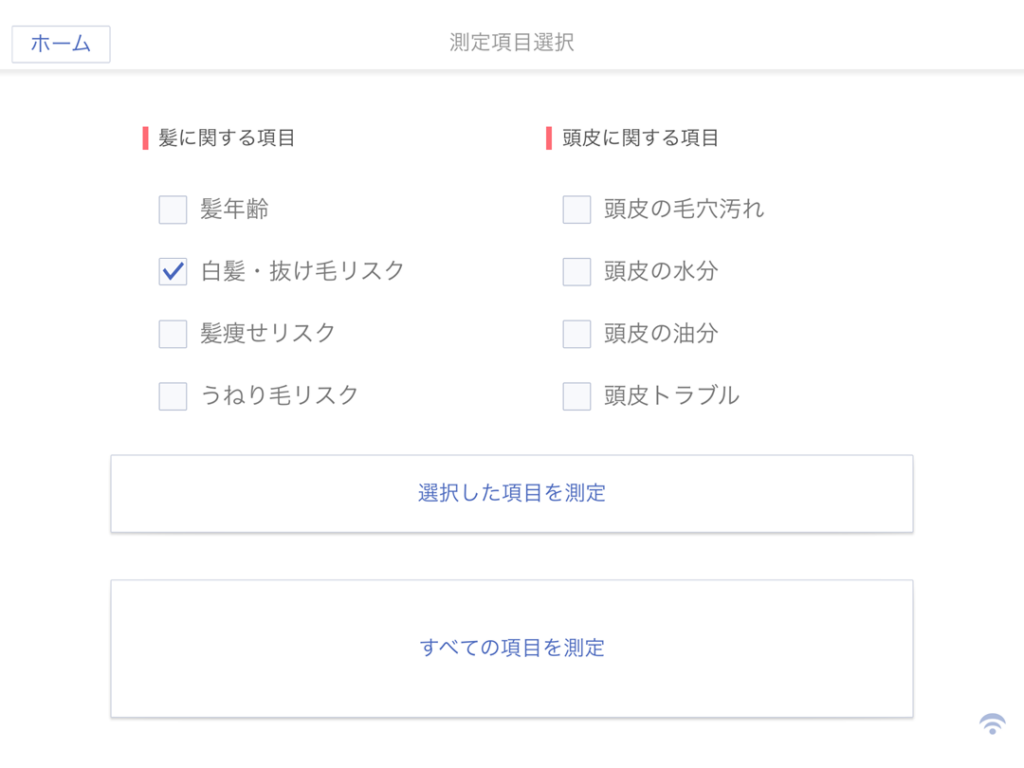
Task: Enable the 頭皮の水分 checkbox
Action: [577, 272]
